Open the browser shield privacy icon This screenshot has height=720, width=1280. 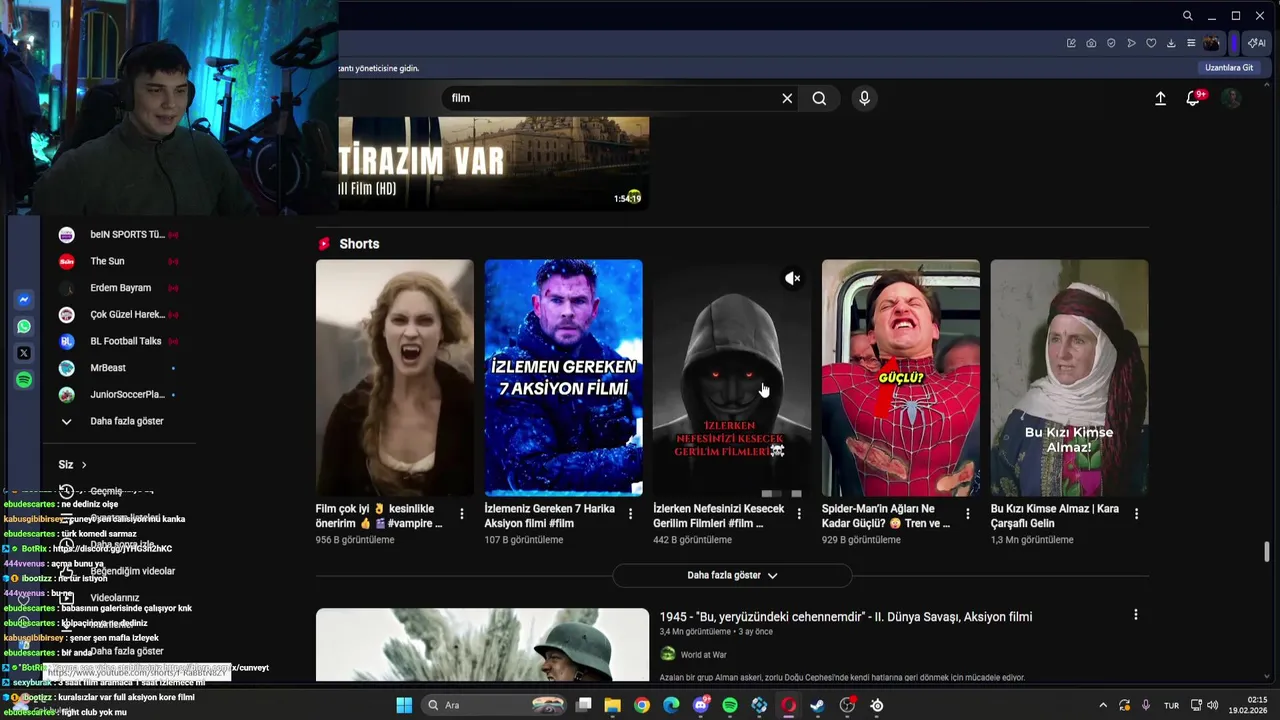(x=1111, y=43)
